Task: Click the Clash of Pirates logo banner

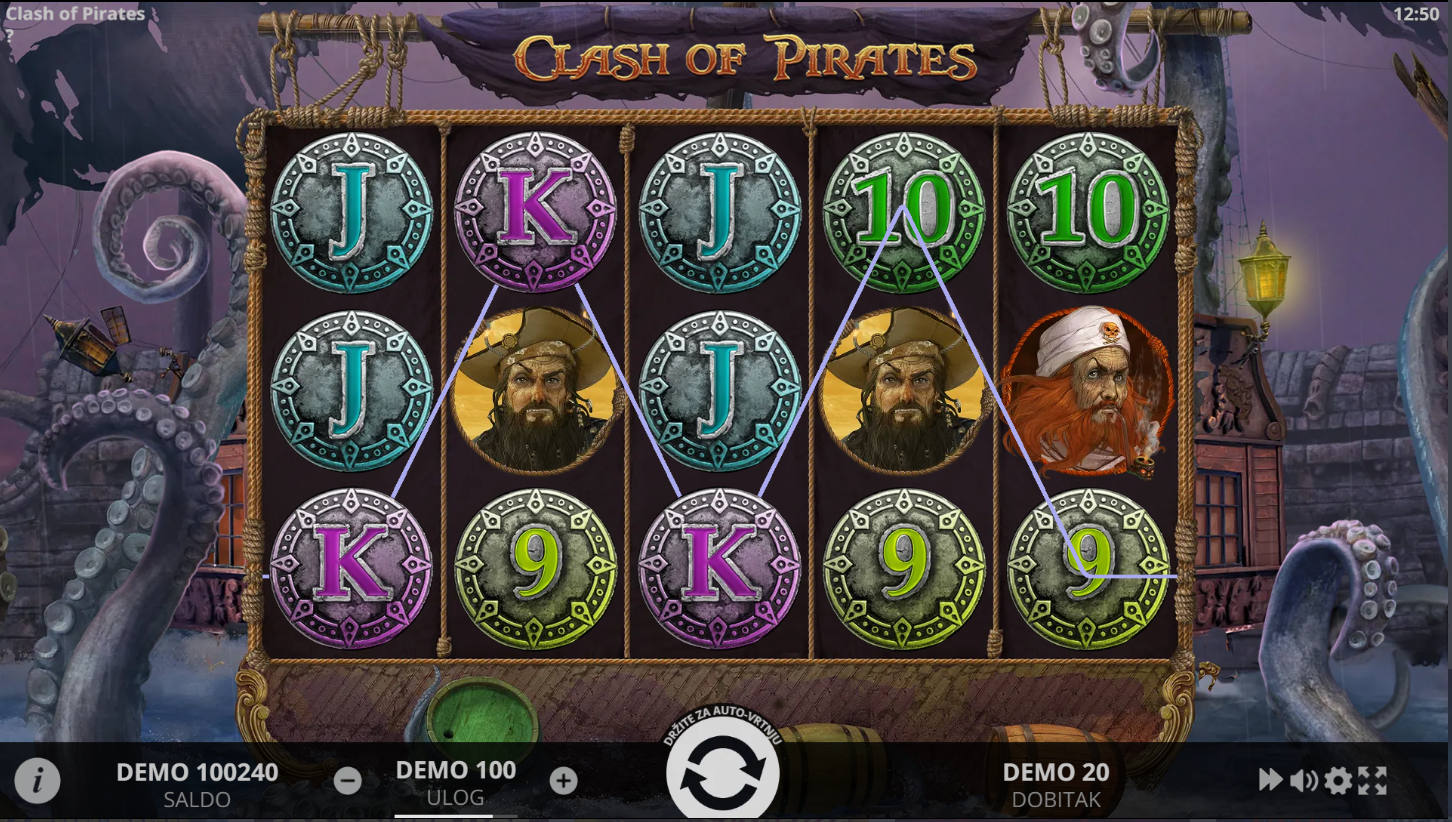Action: pos(745,57)
